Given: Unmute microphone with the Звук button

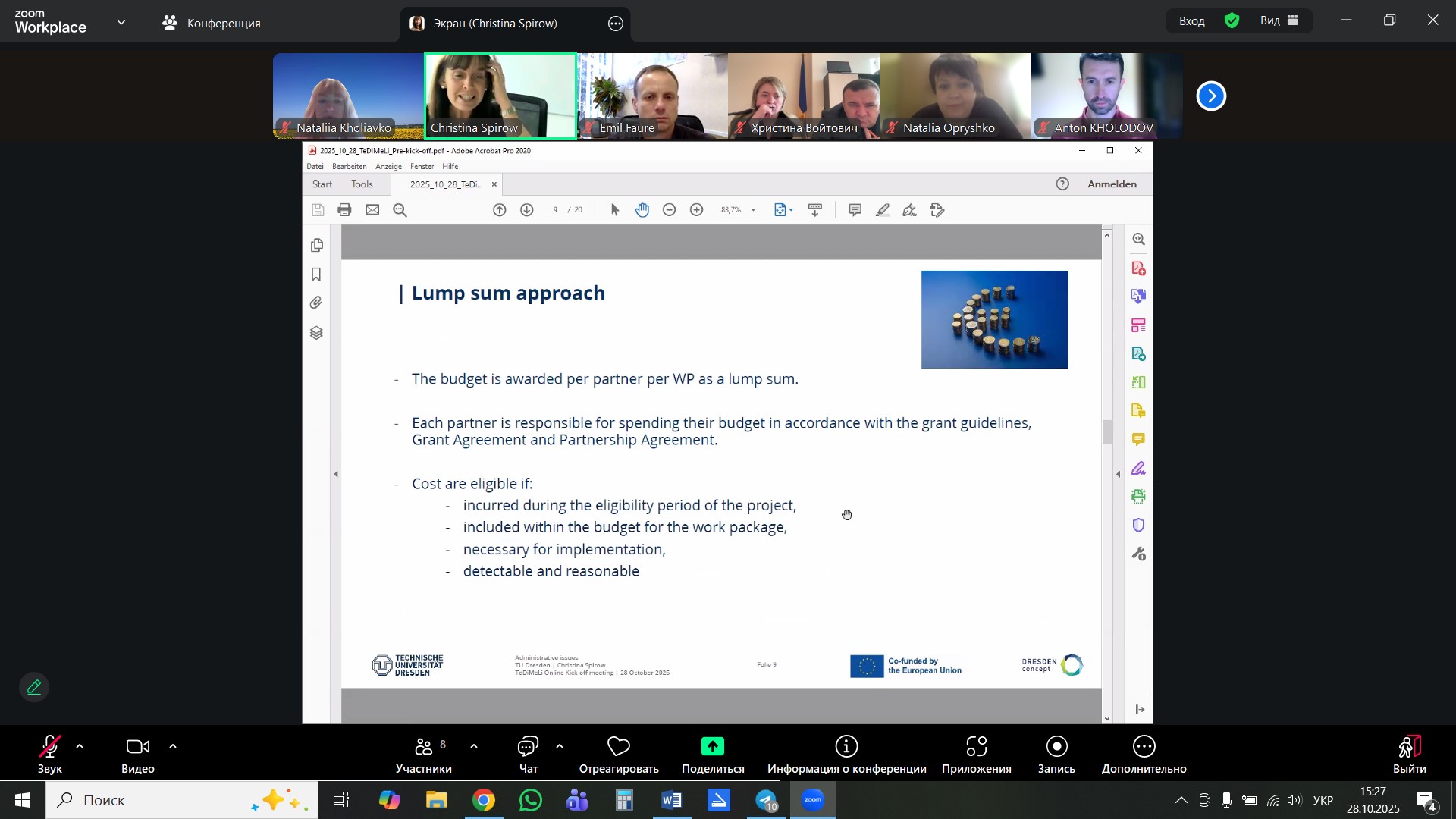Looking at the screenshot, I should coord(50,754).
